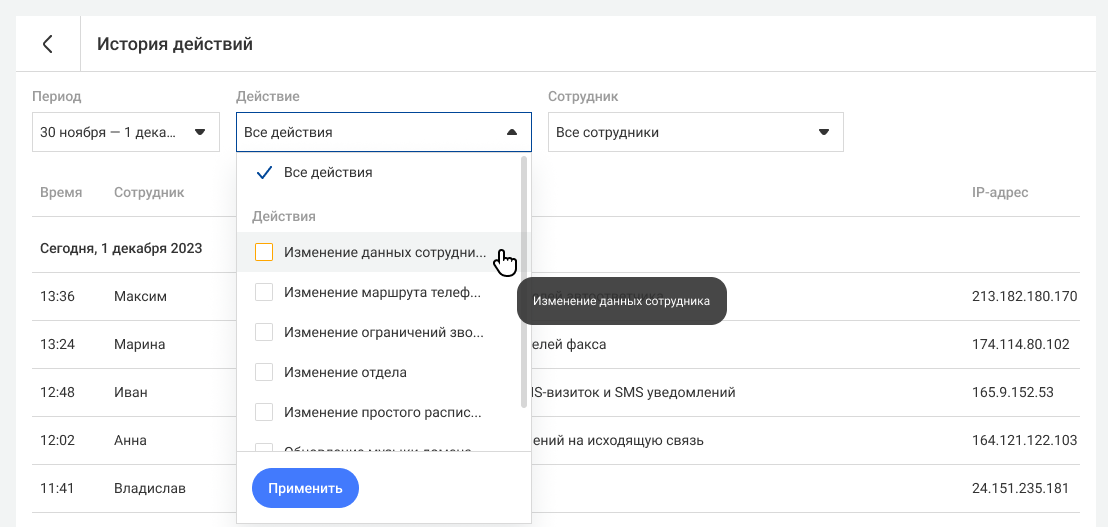Check Изменение отдела checkbox
Screen dimensions: 1108x527
pos(264,372)
